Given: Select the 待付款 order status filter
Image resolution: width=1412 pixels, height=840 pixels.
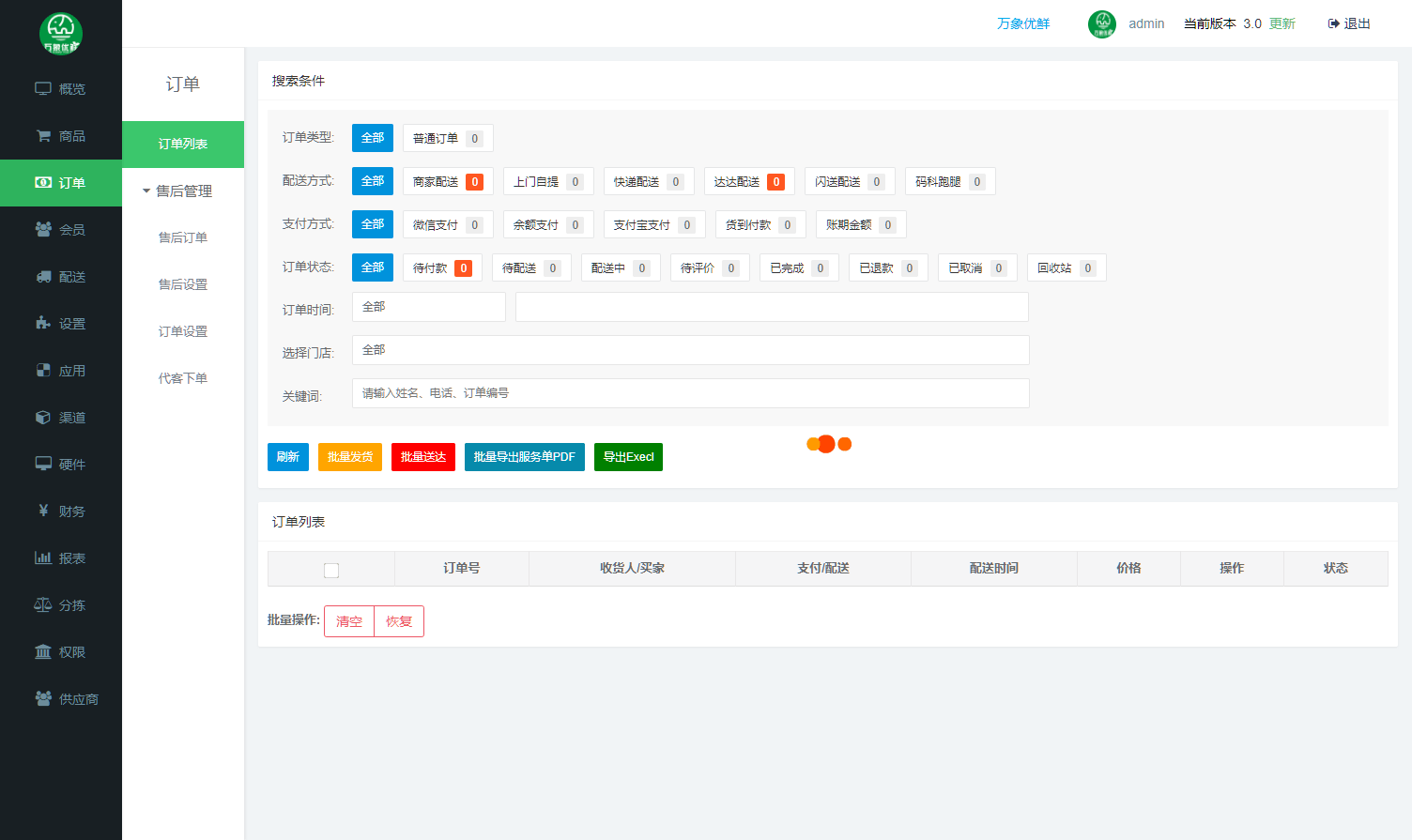Looking at the screenshot, I should coord(441,268).
